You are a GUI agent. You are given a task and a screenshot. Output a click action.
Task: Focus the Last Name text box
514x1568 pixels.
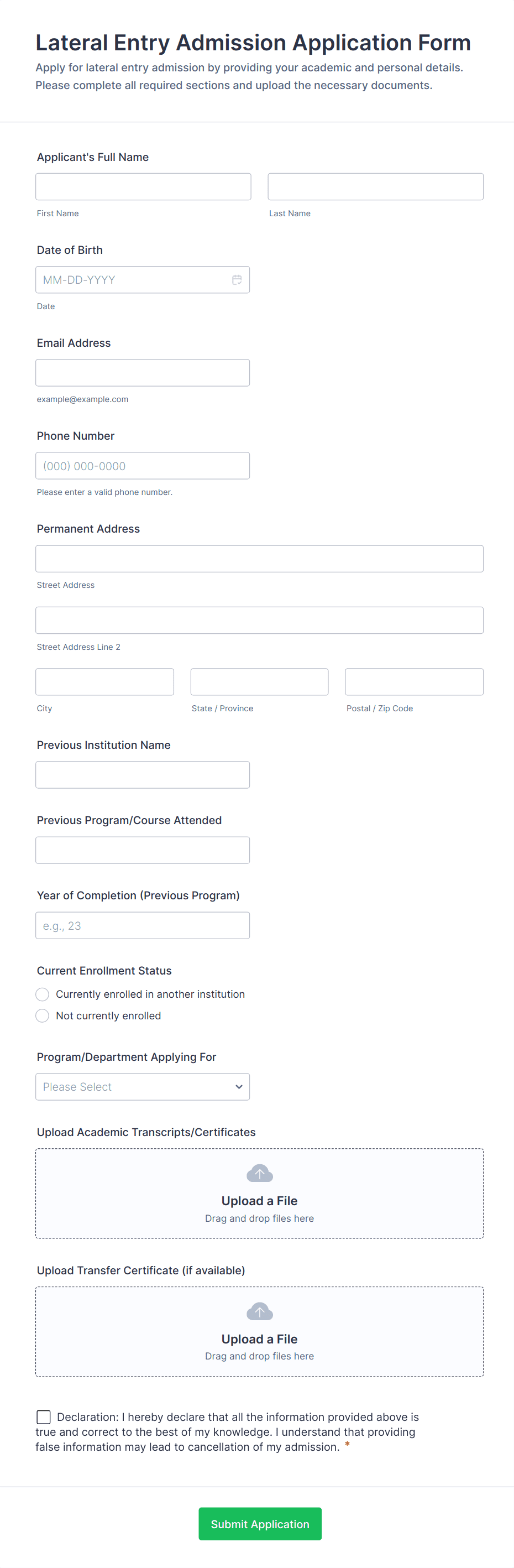pyautogui.click(x=375, y=187)
